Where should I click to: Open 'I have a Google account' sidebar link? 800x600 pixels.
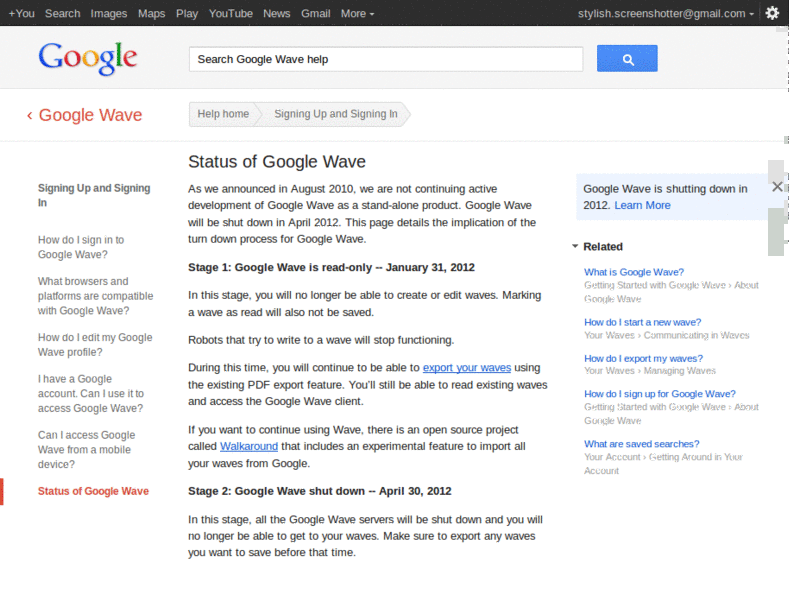pos(90,393)
